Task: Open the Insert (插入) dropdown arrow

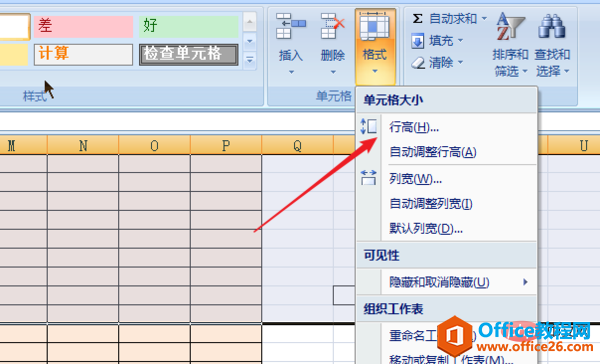Action: point(291,72)
